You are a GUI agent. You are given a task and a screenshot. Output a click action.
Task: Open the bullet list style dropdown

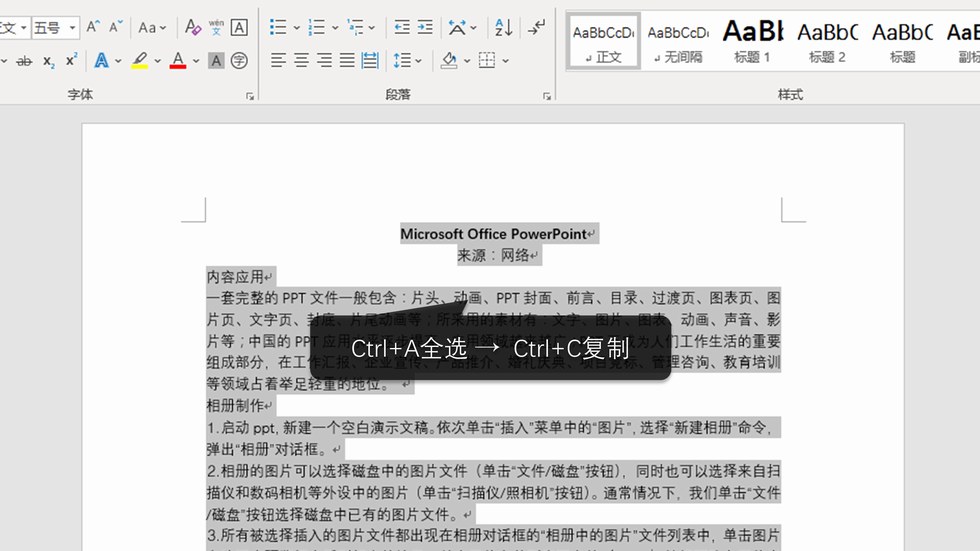tap(295, 28)
